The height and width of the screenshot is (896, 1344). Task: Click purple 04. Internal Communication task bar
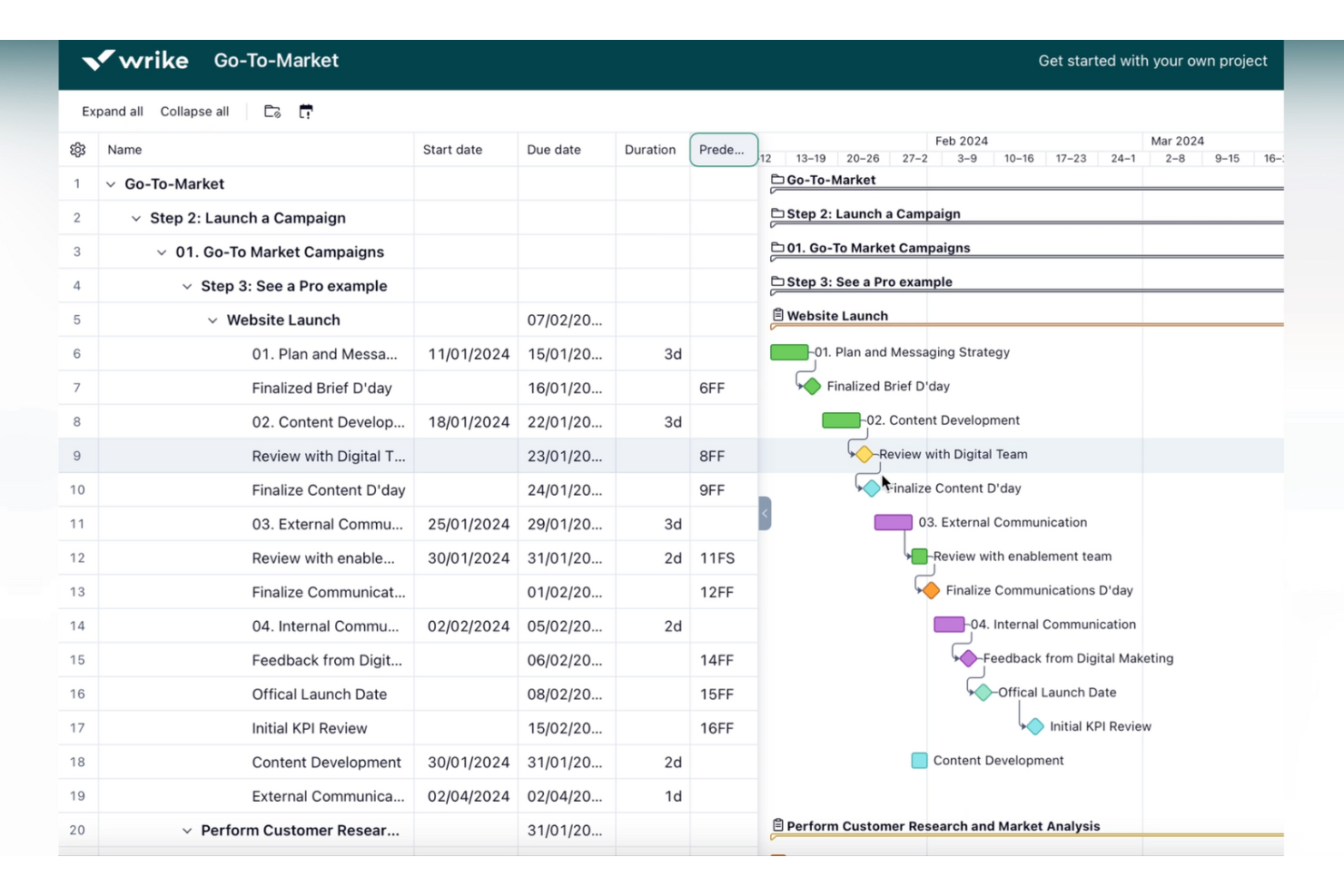949,625
